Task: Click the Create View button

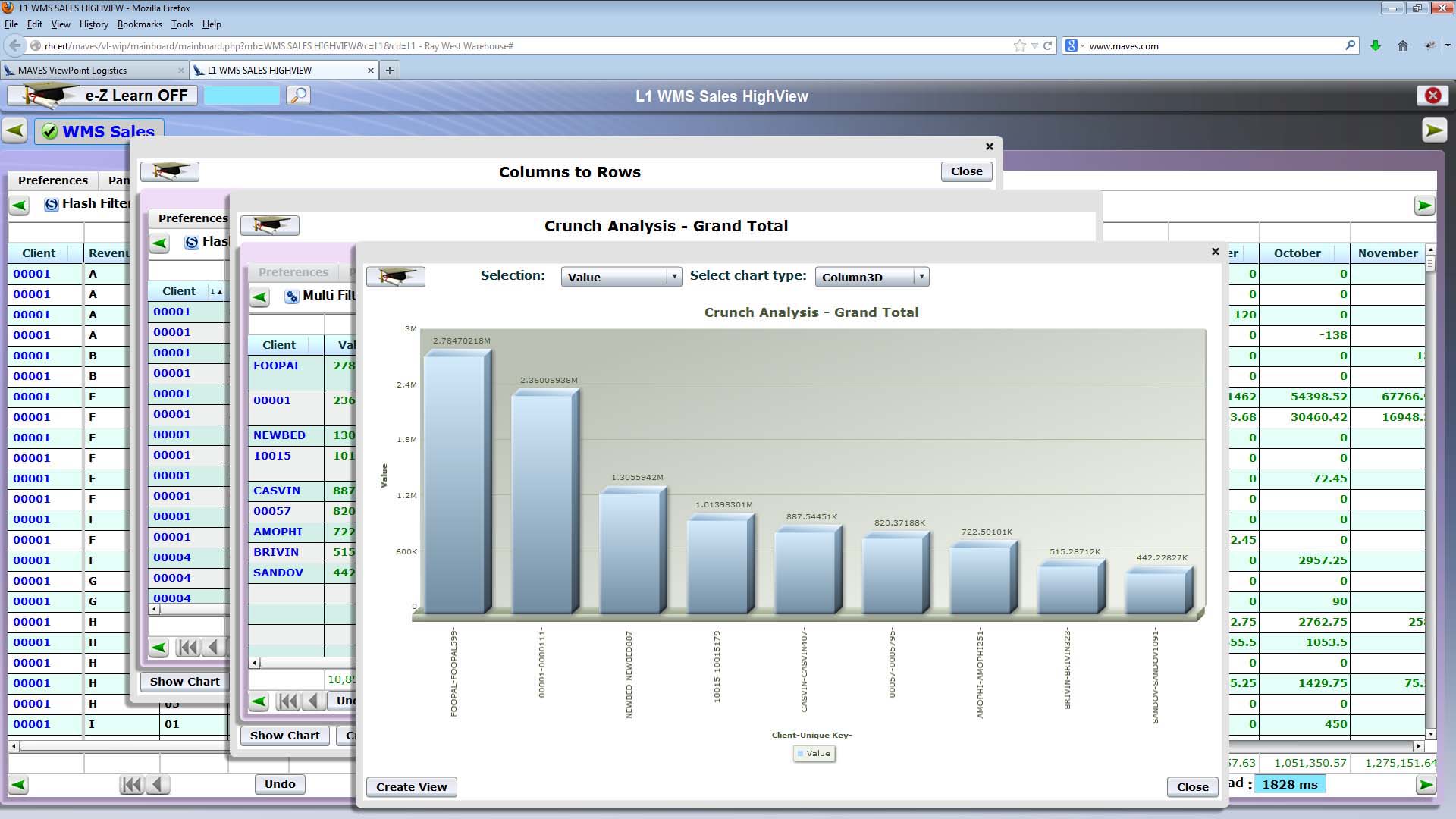Action: pos(411,786)
